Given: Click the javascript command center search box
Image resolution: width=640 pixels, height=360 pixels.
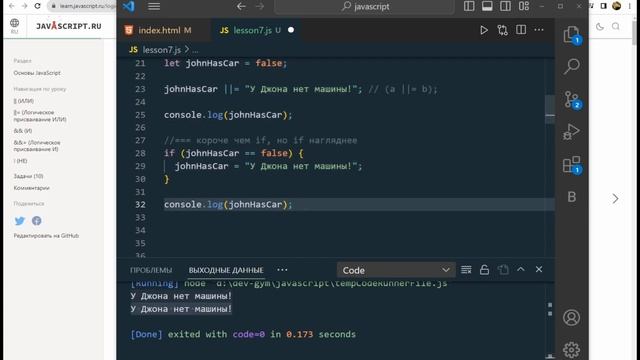Looking at the screenshot, I should (364, 7).
